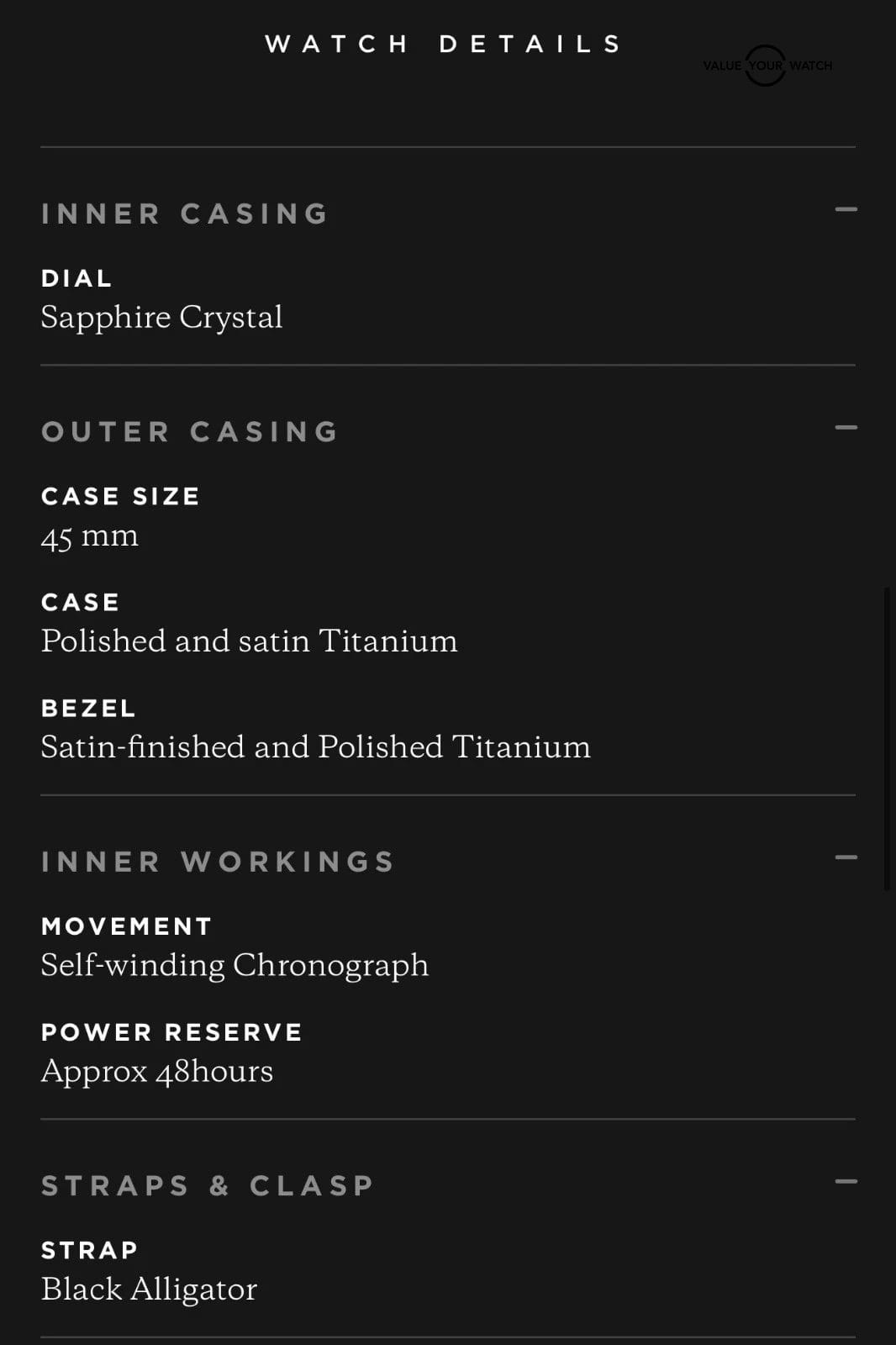Viewport: 896px width, 1345px height.
Task: Click the minus icon beside Outer Casing
Action: [846, 427]
